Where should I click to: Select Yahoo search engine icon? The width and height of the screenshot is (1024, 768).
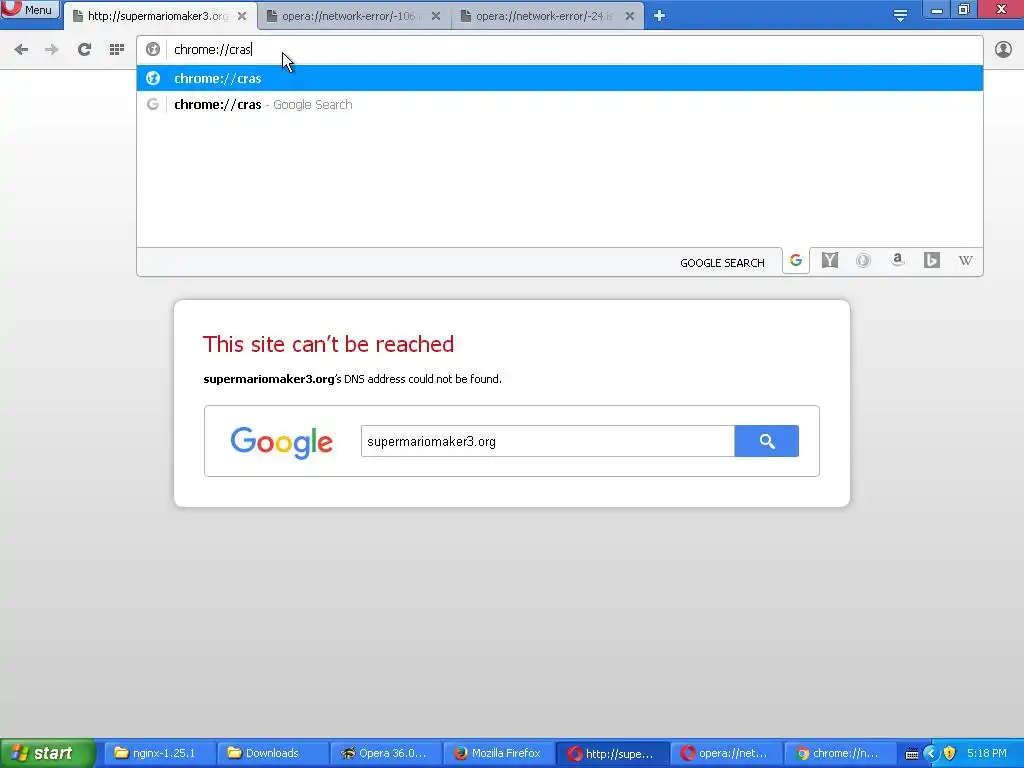829,261
